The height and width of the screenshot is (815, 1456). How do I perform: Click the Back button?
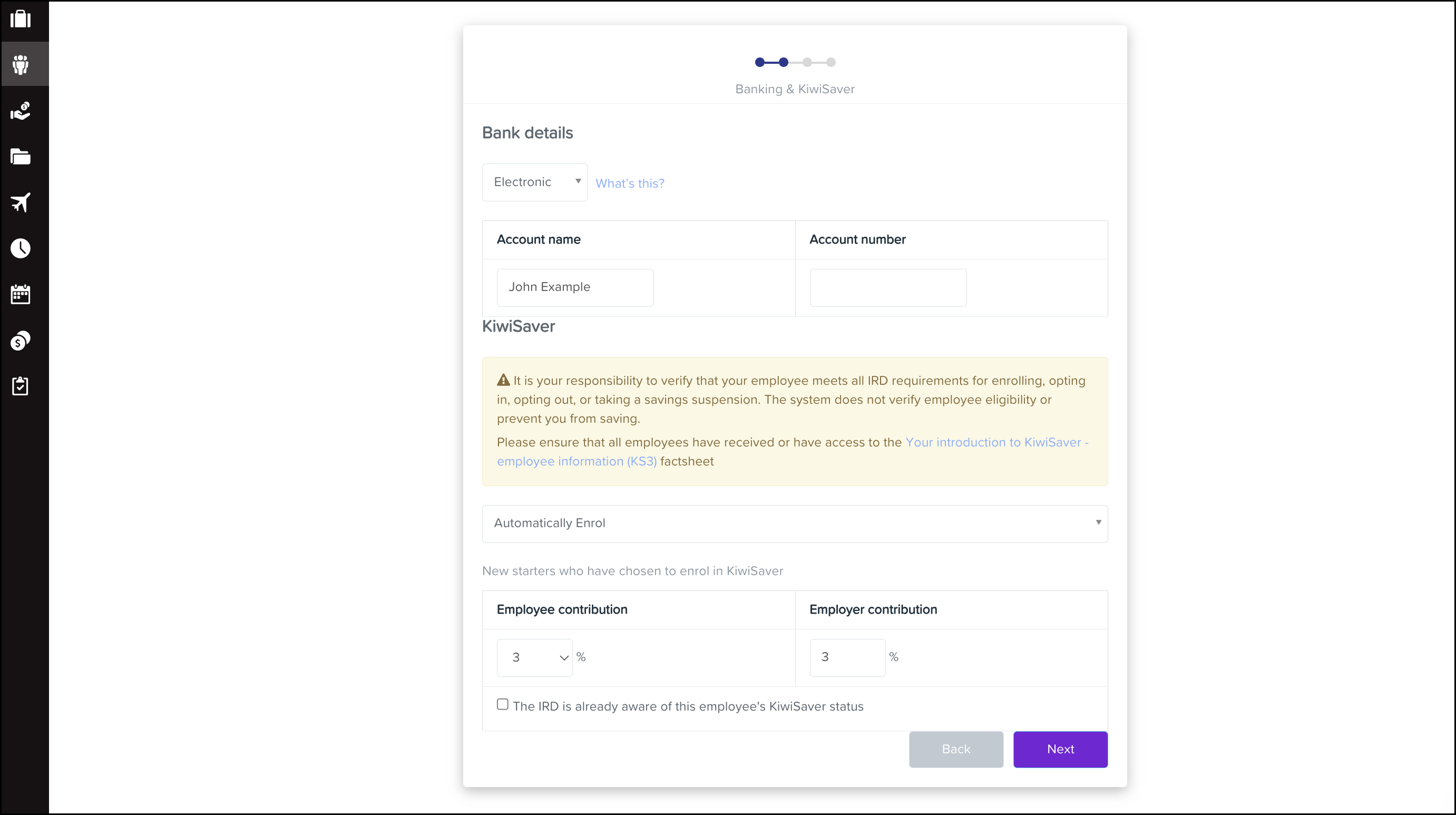coord(956,750)
